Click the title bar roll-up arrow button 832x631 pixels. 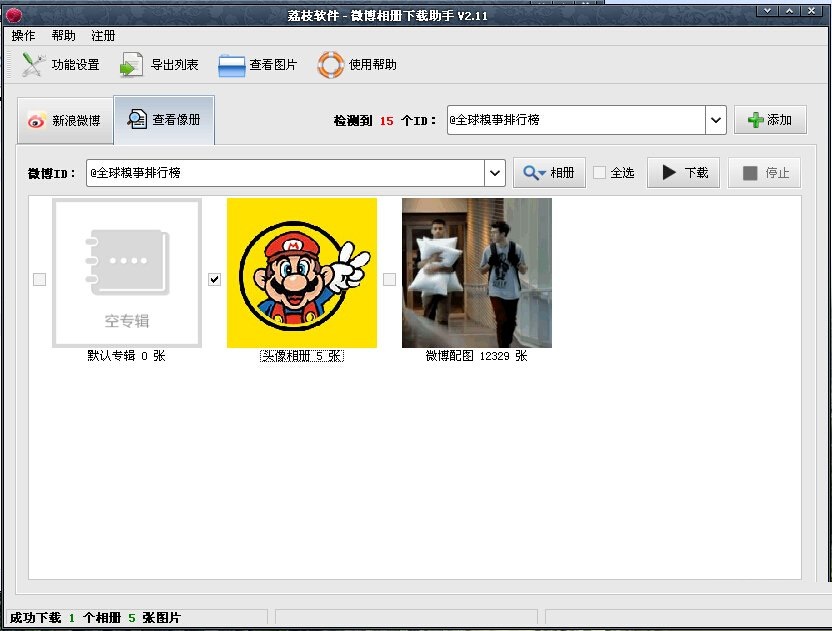(790, 10)
